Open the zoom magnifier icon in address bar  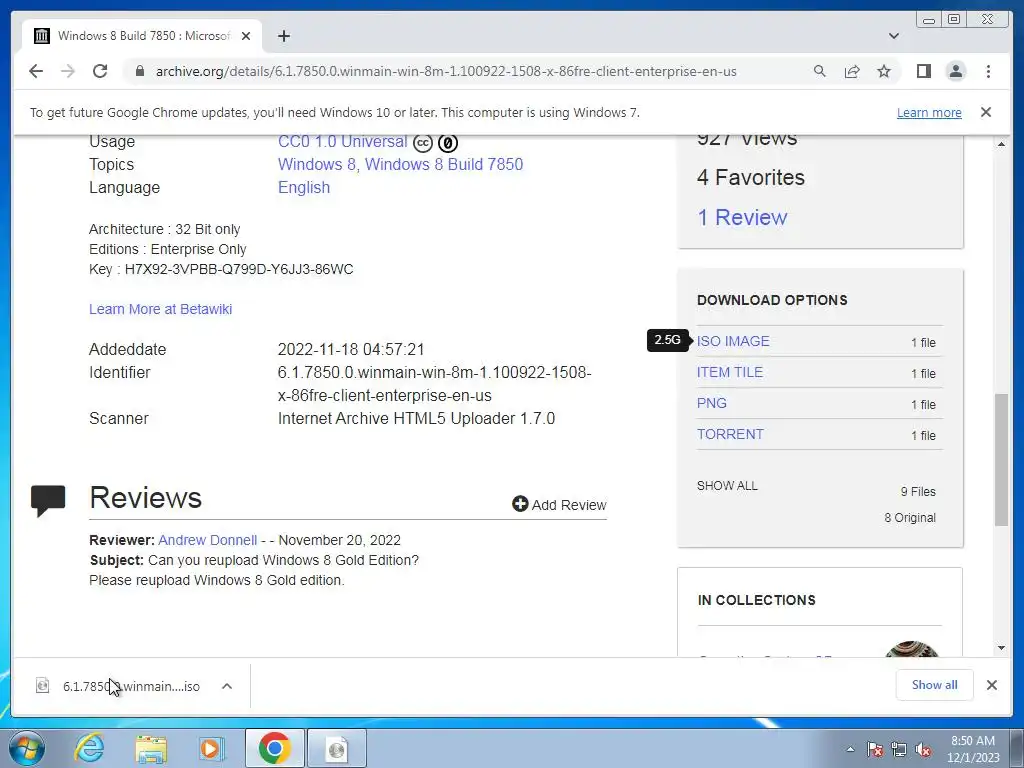[x=820, y=71]
